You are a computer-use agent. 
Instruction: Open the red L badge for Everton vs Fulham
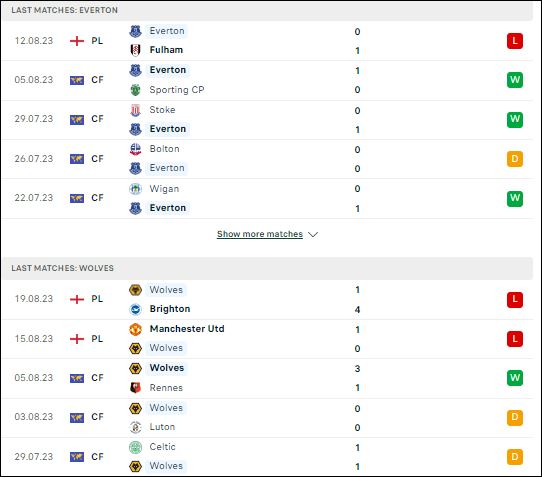(x=515, y=41)
